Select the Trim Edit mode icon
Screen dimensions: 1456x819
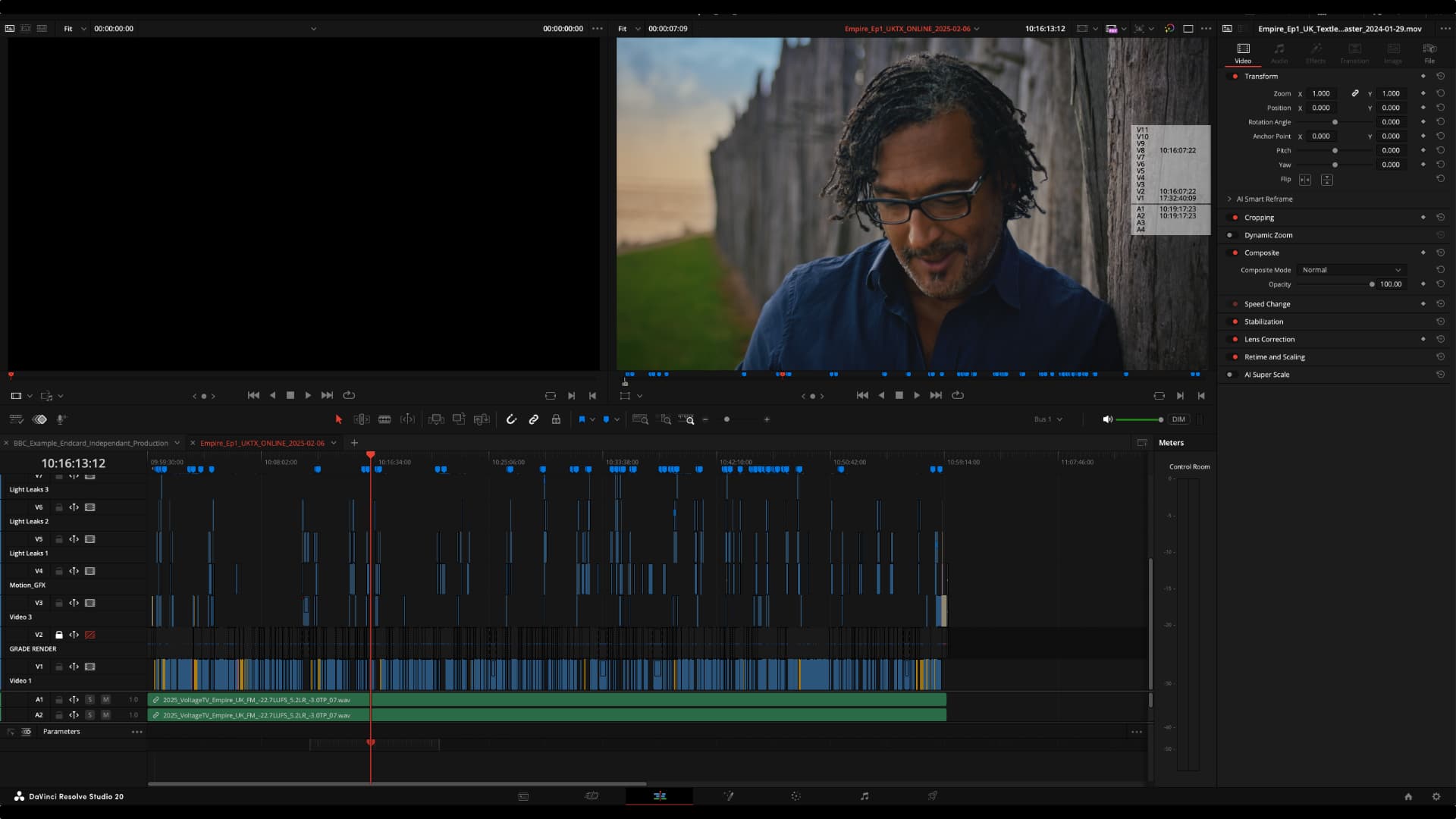coord(362,419)
